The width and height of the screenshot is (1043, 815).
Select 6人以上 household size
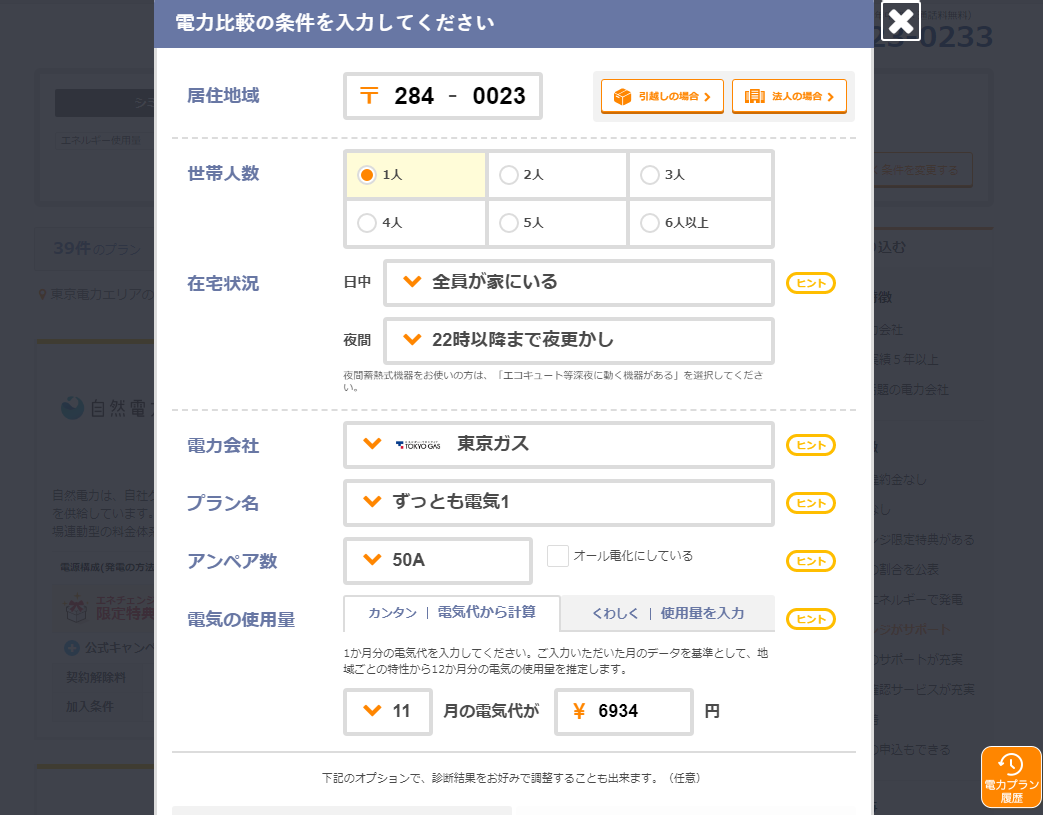(x=700, y=223)
